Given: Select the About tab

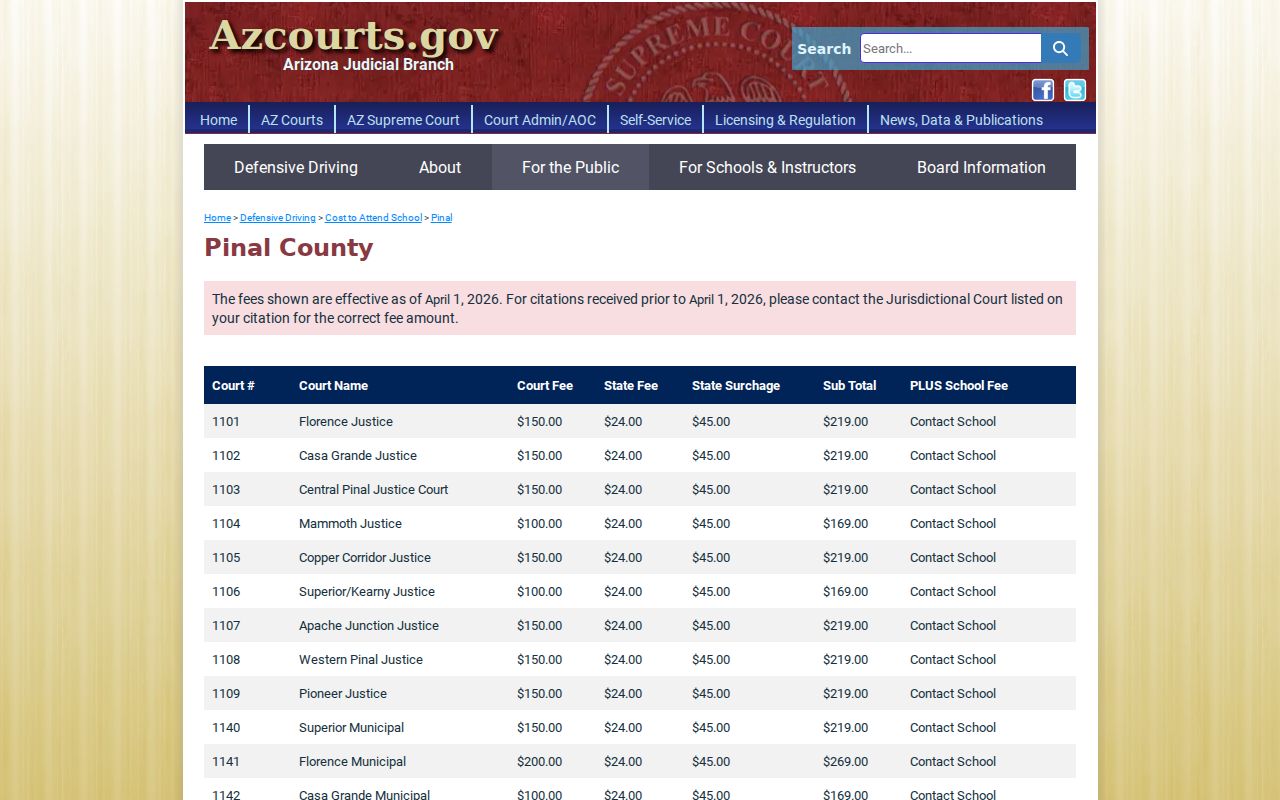Looking at the screenshot, I should (x=440, y=167).
